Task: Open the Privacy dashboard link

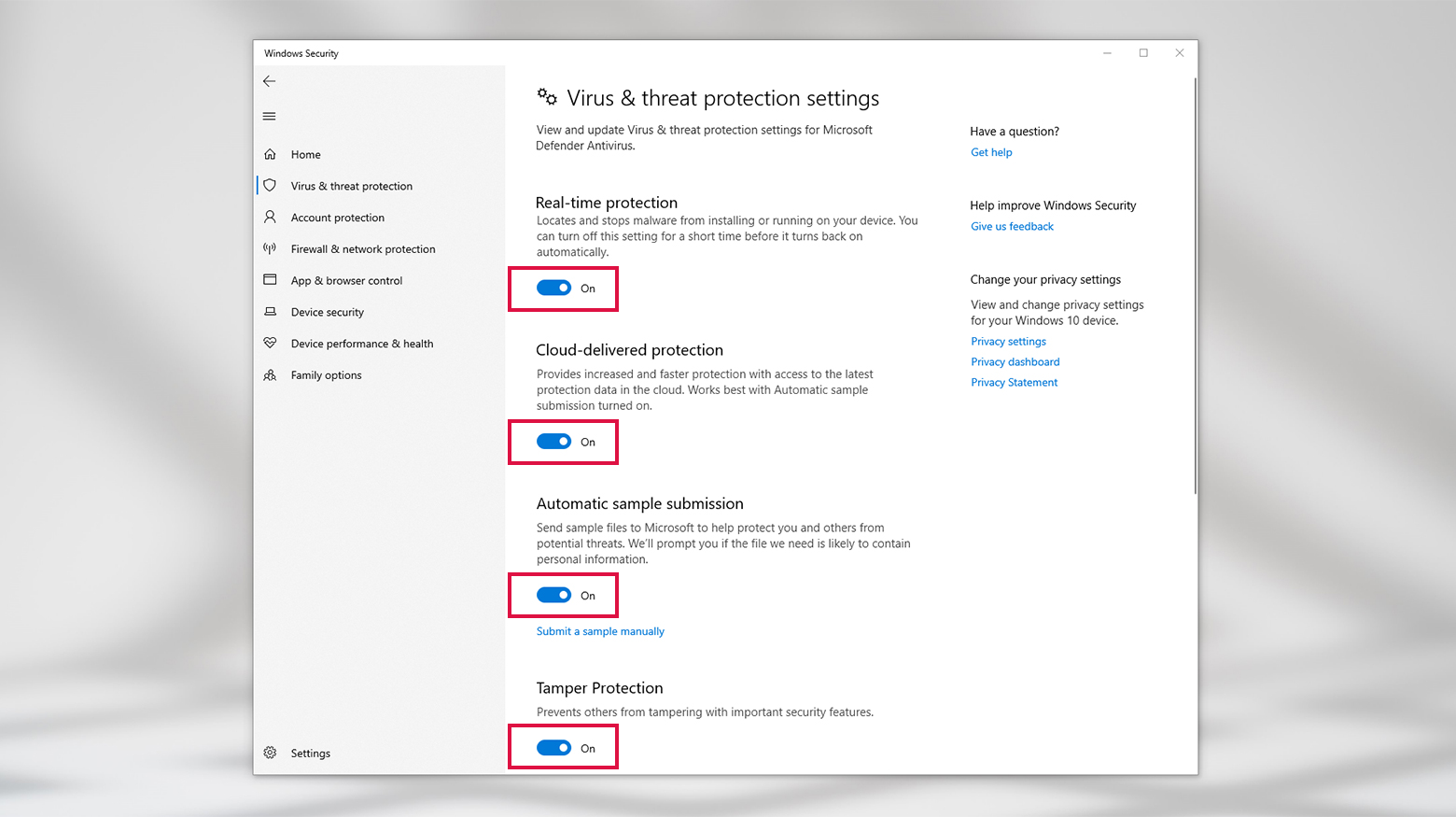Action: [x=1015, y=361]
